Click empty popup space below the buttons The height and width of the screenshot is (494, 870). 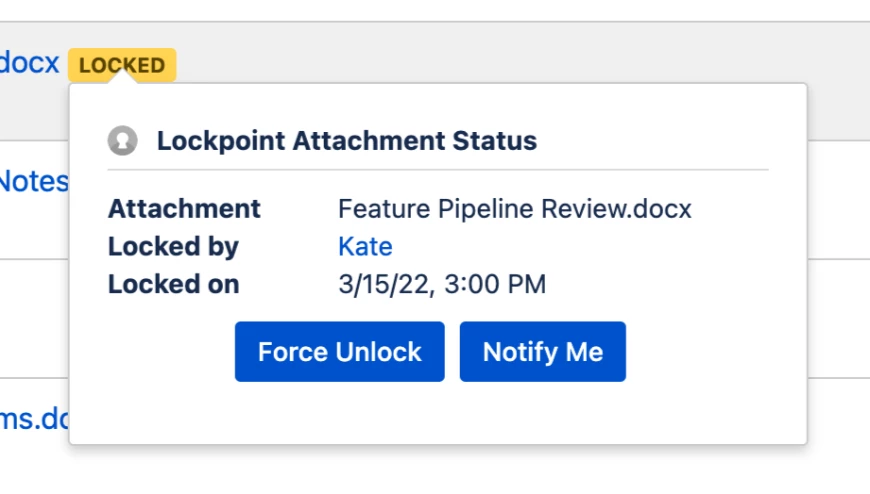click(438, 414)
